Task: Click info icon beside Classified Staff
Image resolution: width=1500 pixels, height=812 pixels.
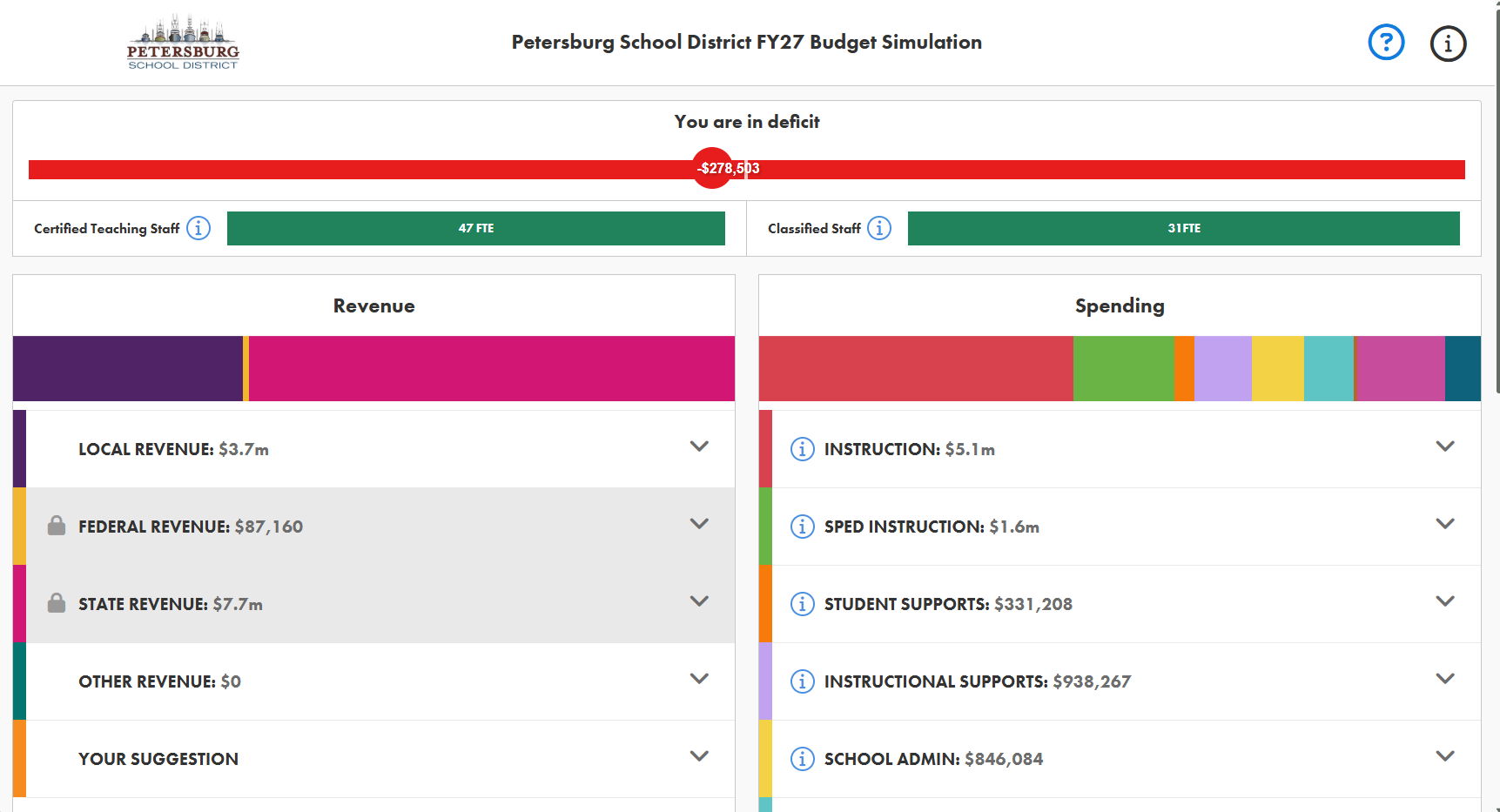Action: [879, 228]
